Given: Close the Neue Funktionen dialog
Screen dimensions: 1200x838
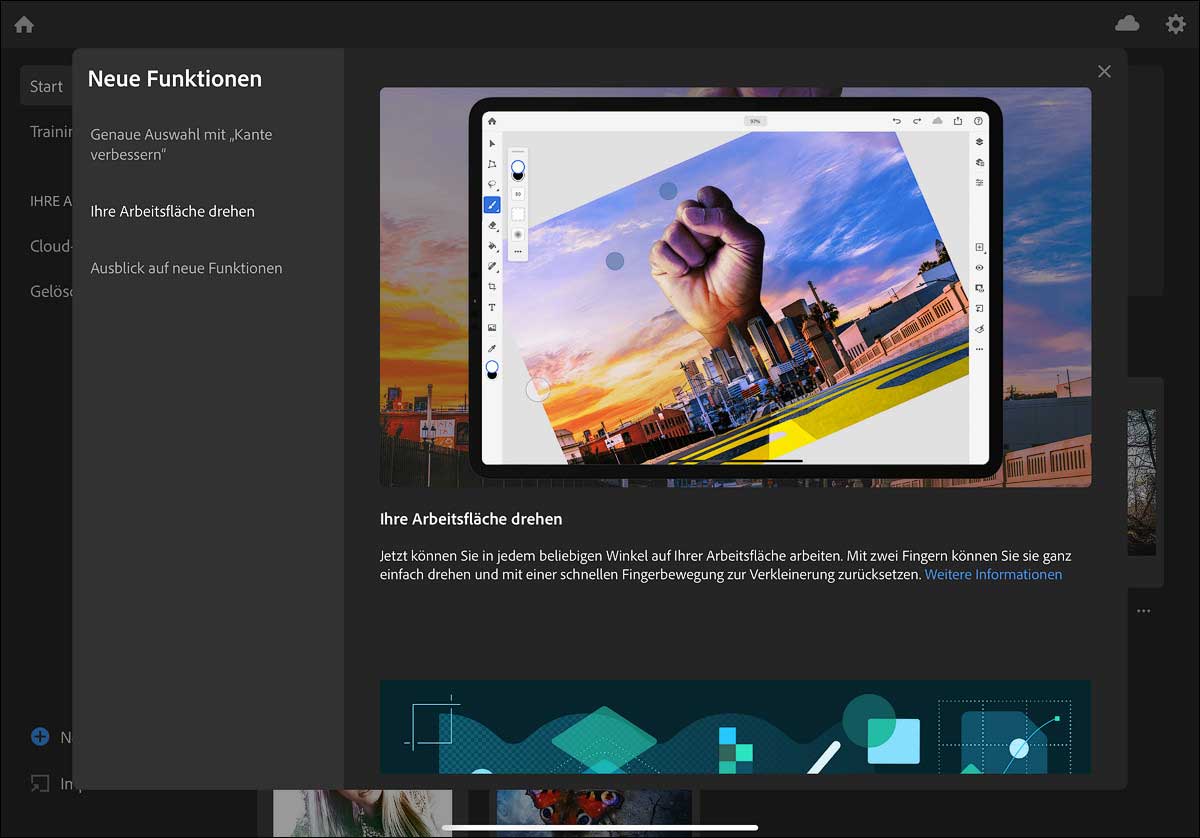Looking at the screenshot, I should pos(1104,71).
